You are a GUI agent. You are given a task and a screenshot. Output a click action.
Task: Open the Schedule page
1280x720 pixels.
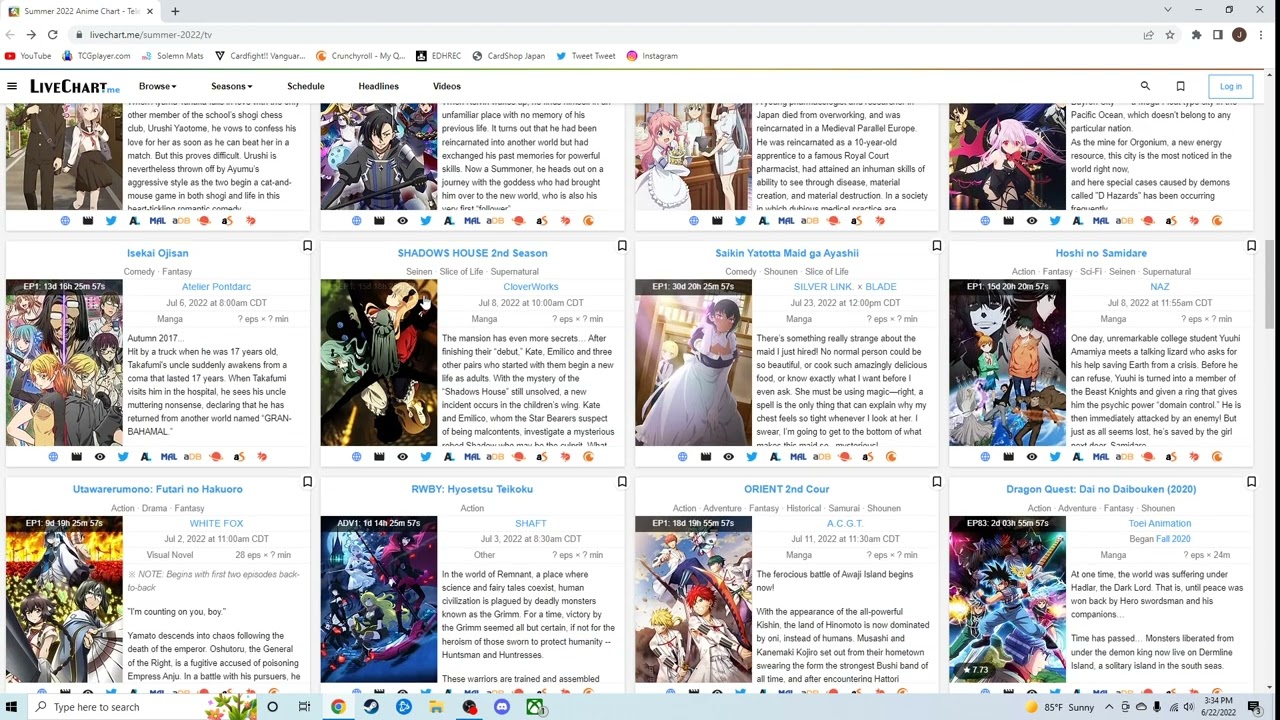pos(305,86)
